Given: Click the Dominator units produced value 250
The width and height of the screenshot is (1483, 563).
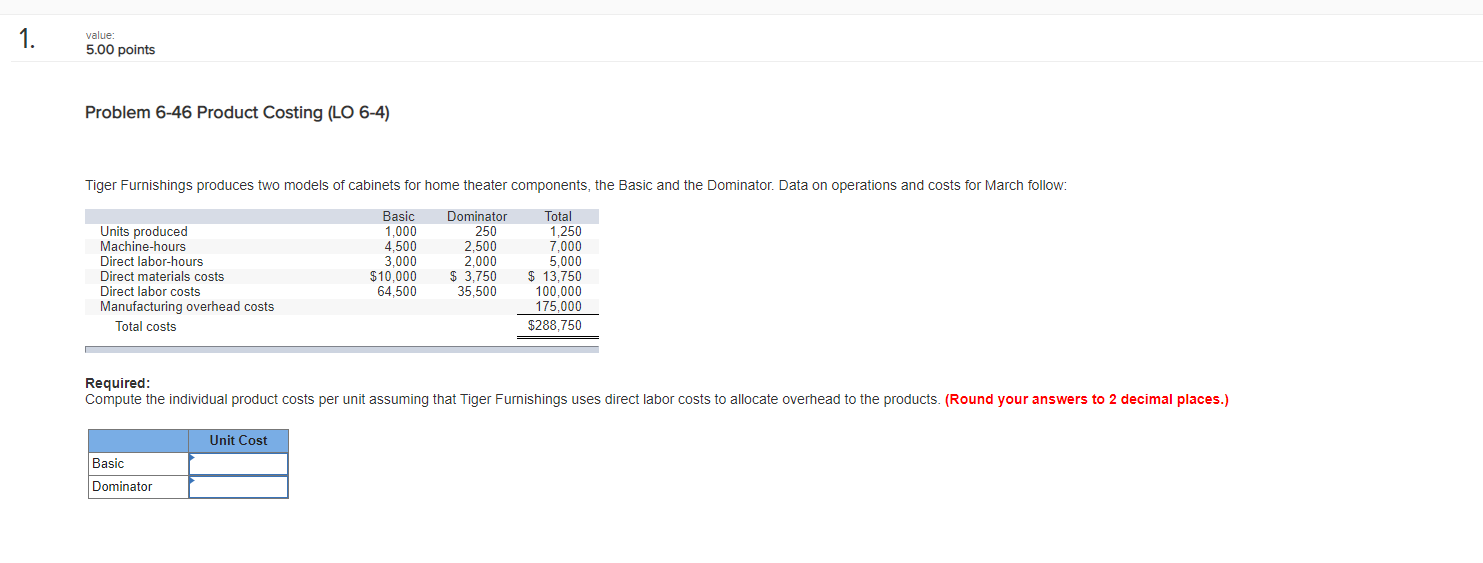Looking at the screenshot, I should [x=486, y=232].
